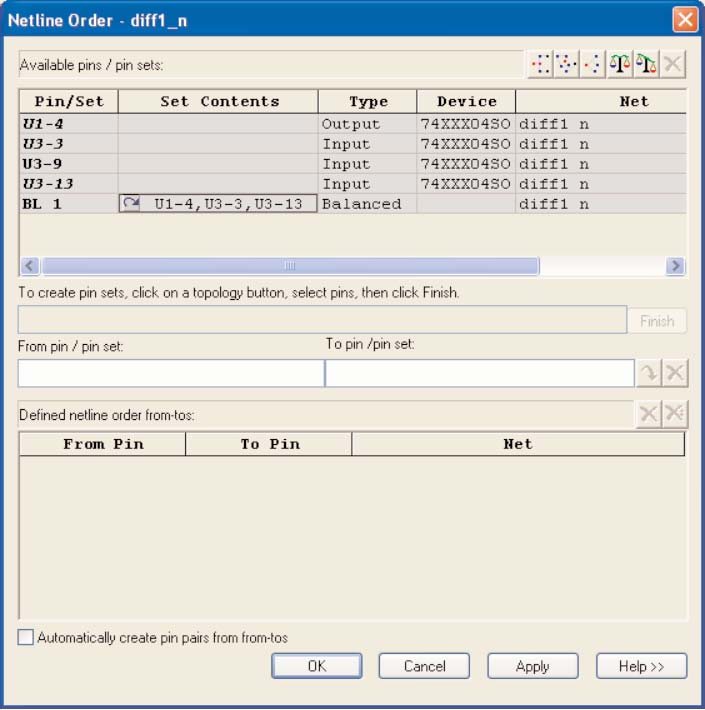The width and height of the screenshot is (705, 710).
Task: Select the level balance scale icon
Action: point(621,65)
